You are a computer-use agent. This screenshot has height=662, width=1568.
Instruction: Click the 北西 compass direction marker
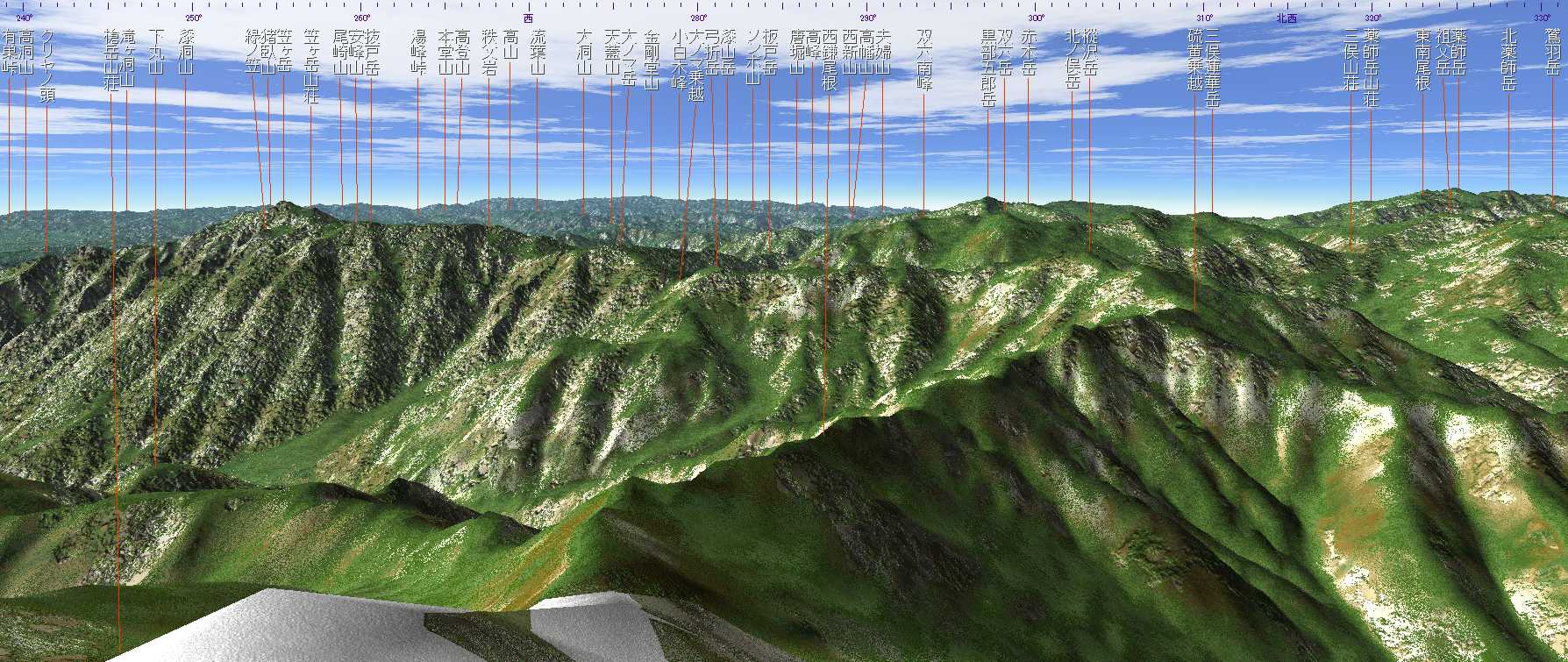1286,18
